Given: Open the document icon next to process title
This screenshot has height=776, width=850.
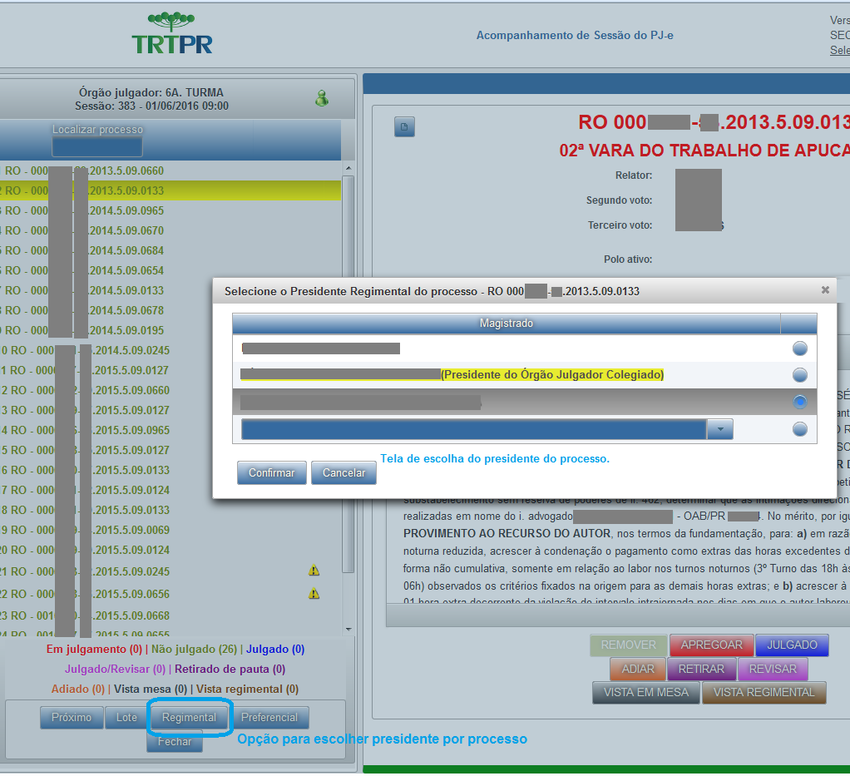Looking at the screenshot, I should [404, 127].
